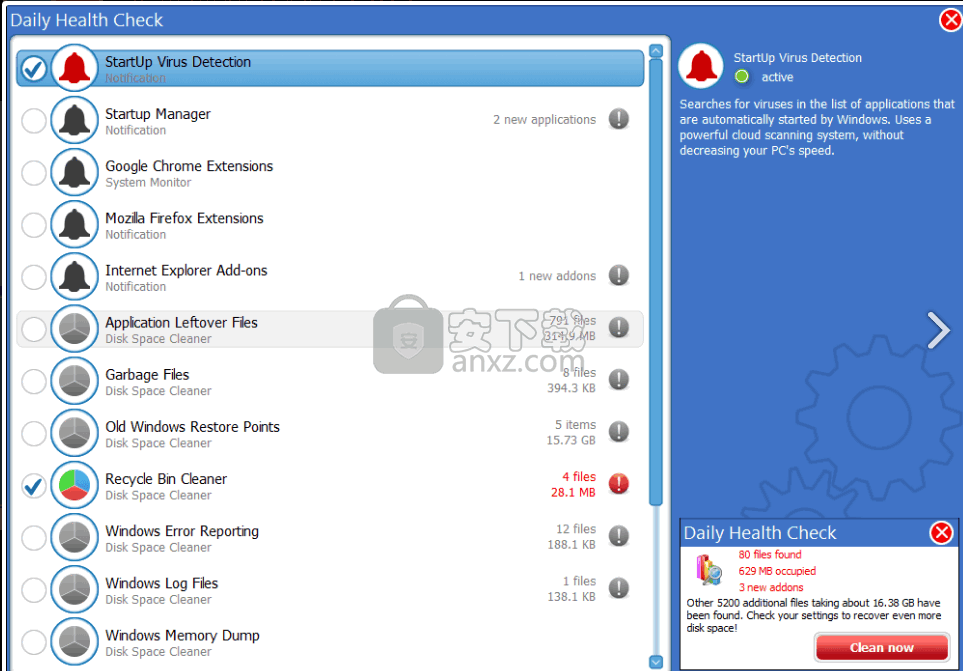Click the Application Leftover Files pie icon
Screen dimensions: 963x671
(x=74, y=329)
